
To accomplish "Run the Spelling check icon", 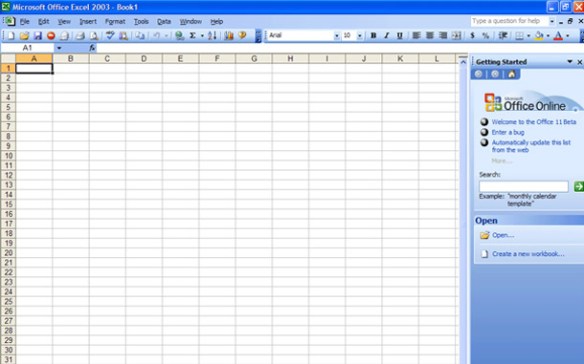I will coord(110,36).
